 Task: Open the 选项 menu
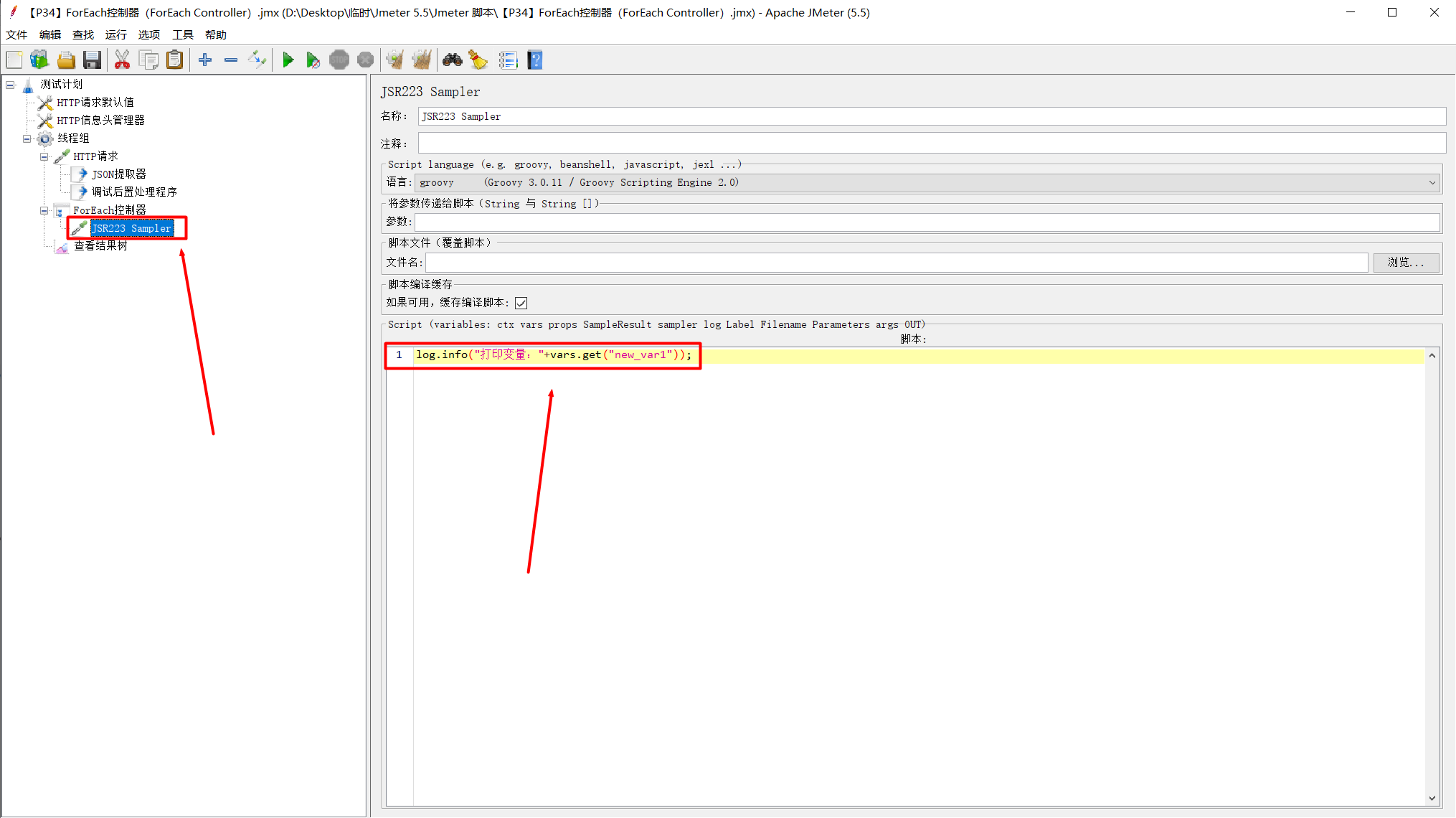point(148,34)
